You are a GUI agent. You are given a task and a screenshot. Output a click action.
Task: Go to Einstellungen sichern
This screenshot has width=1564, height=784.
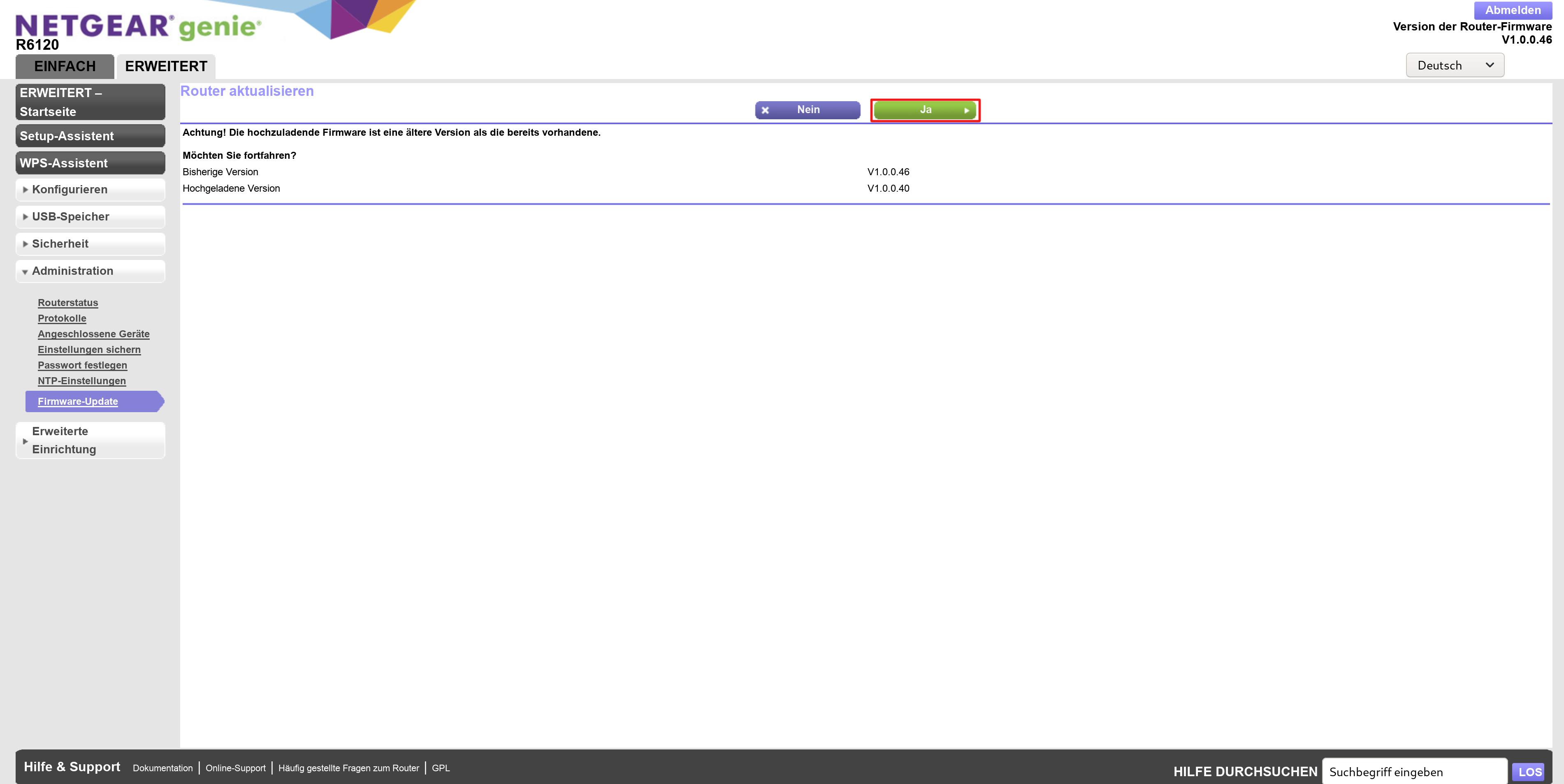point(88,350)
